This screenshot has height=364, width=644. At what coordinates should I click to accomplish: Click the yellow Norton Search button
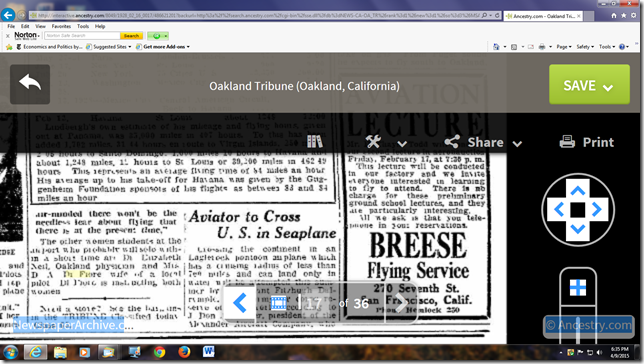click(131, 36)
